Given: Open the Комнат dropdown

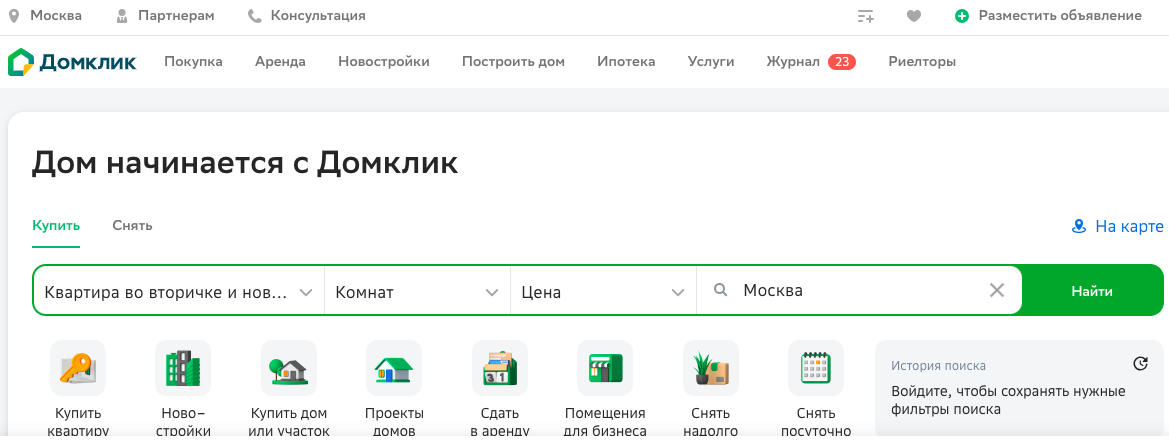Looking at the screenshot, I should click(x=418, y=291).
